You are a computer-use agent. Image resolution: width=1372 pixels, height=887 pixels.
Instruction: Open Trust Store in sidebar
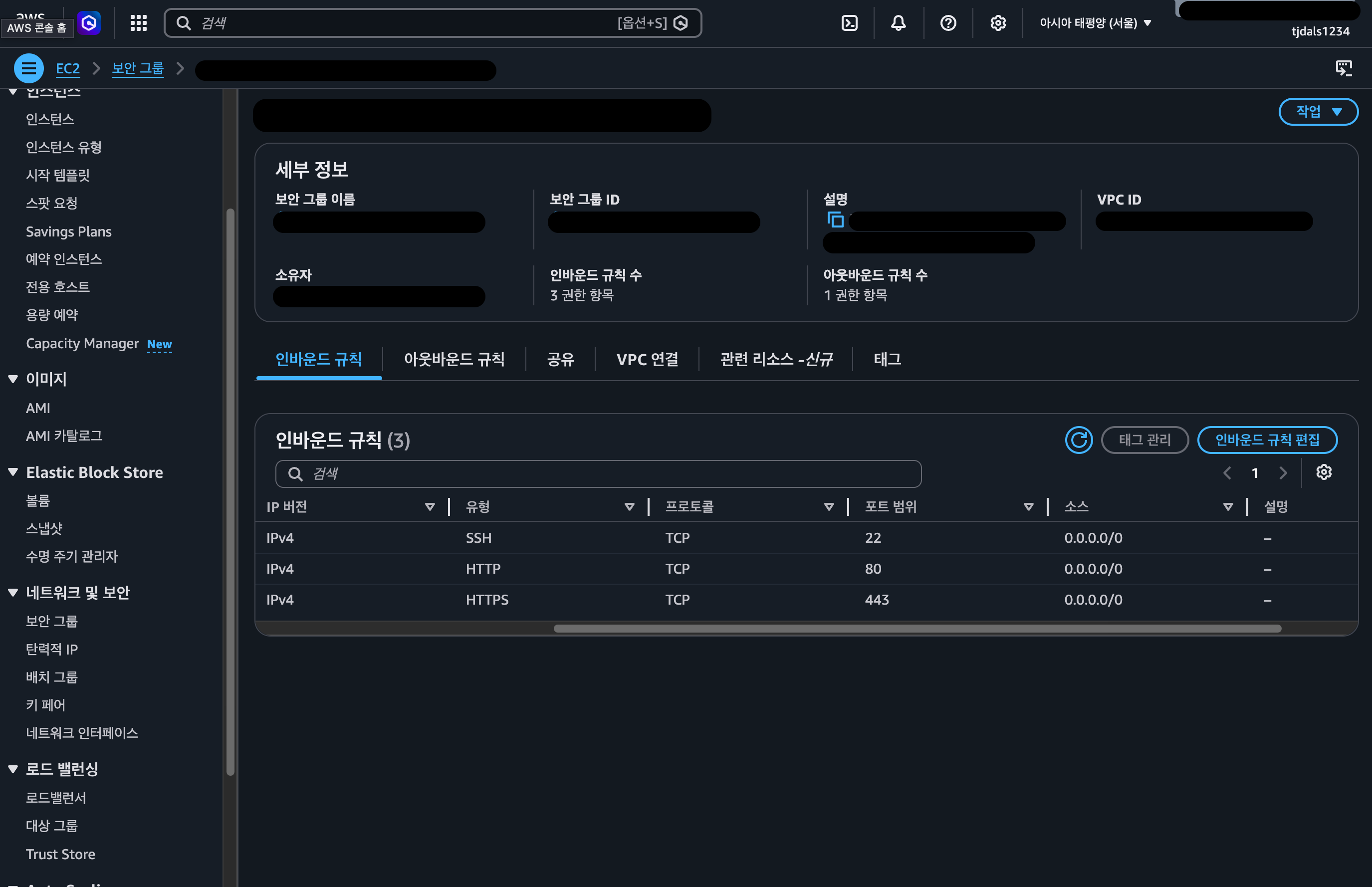[x=60, y=854]
